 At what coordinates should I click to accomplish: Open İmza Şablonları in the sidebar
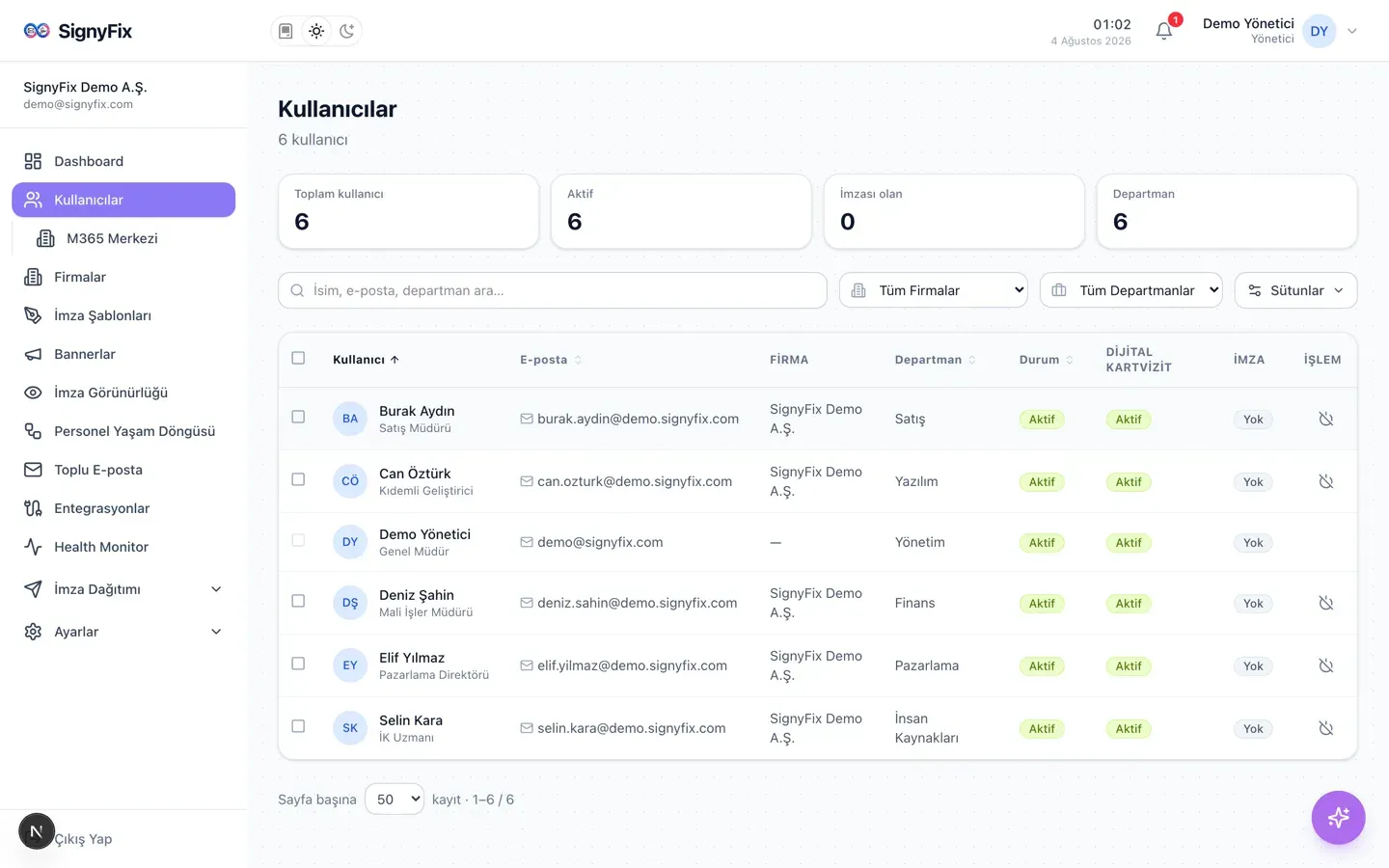pyautogui.click(x=123, y=315)
